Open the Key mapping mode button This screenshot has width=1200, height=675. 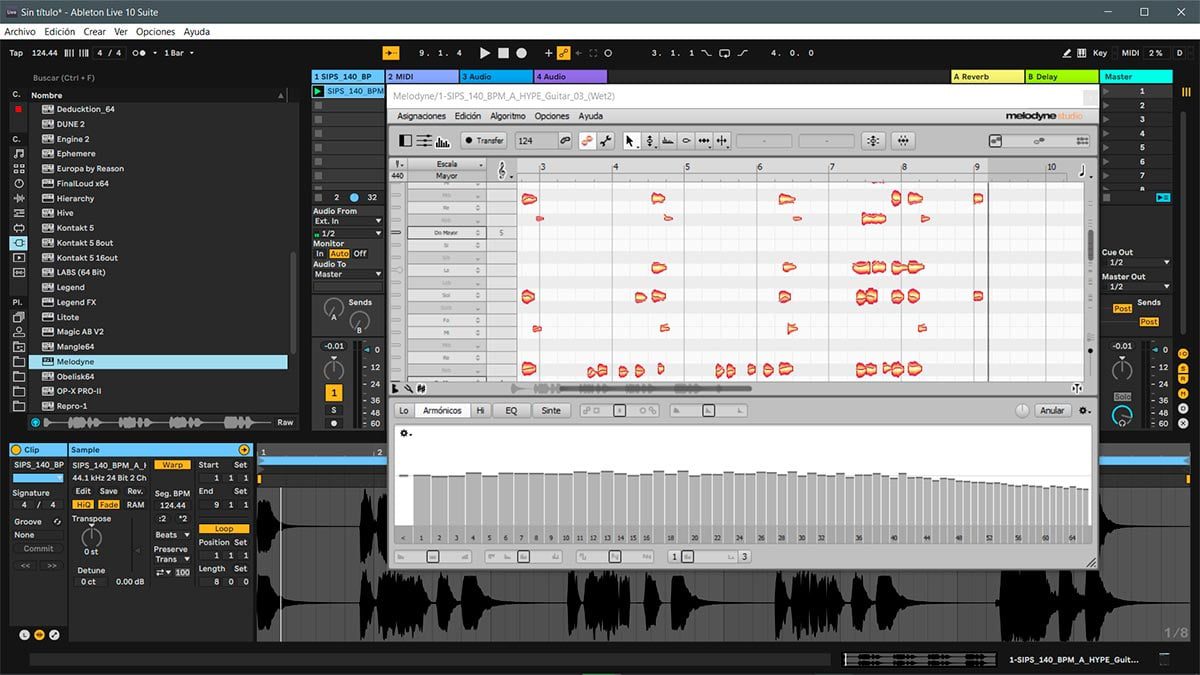pos(1100,53)
